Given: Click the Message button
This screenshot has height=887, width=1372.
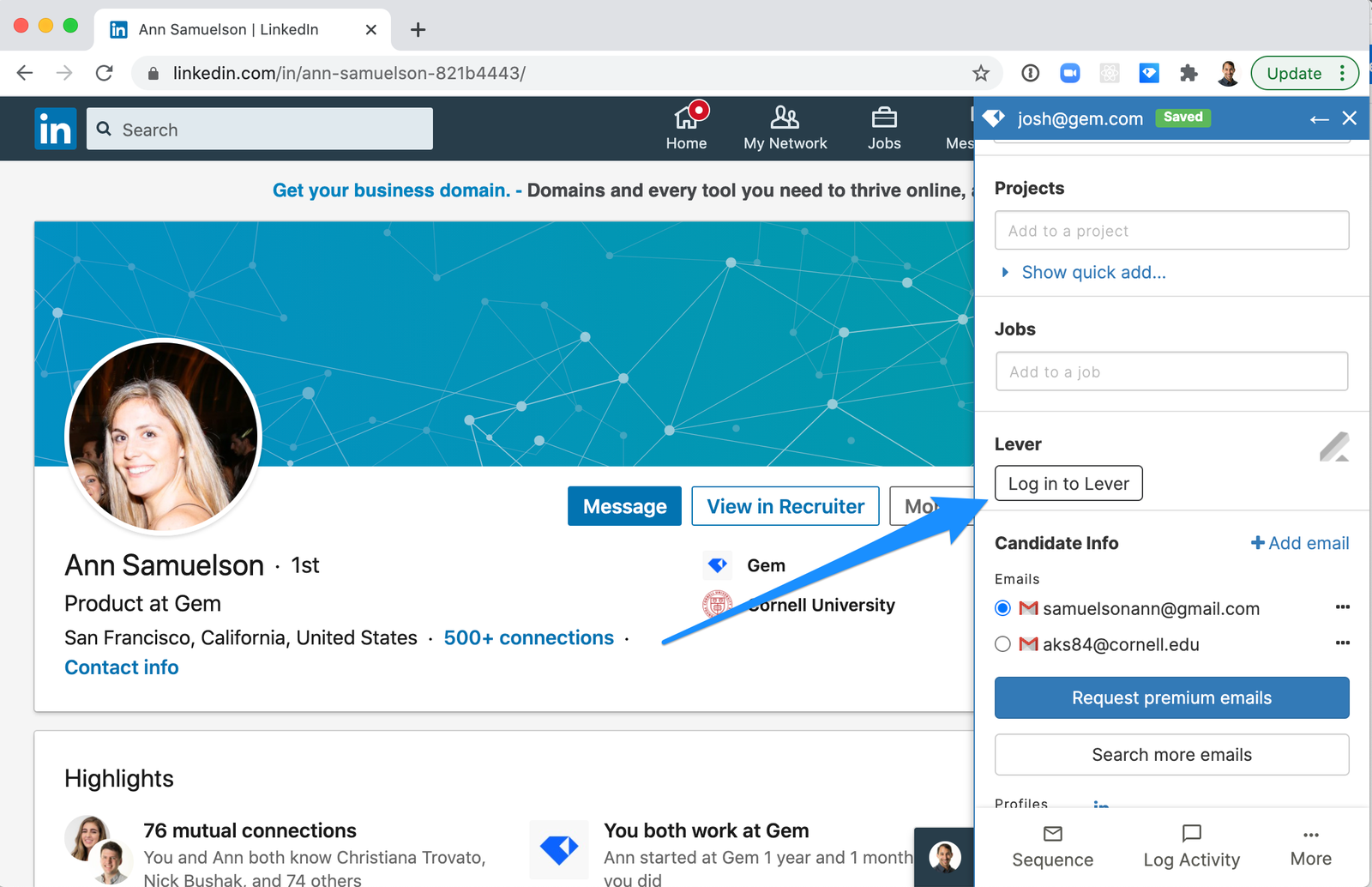Looking at the screenshot, I should (x=624, y=506).
